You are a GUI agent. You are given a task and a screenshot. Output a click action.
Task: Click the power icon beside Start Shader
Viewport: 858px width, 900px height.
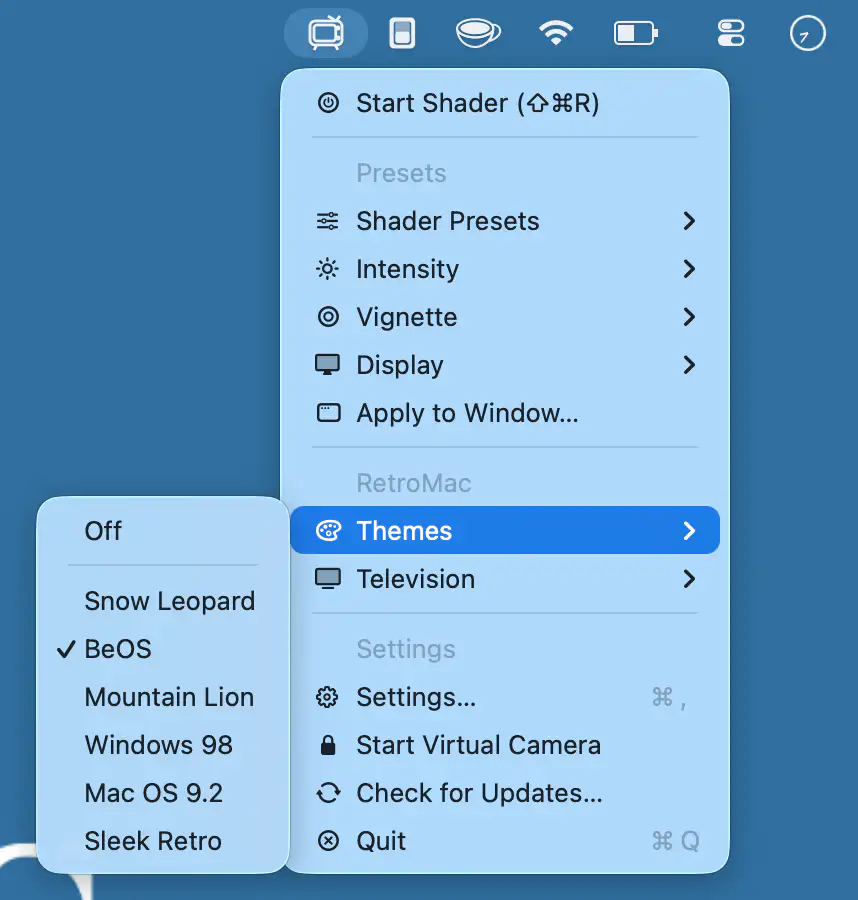click(x=328, y=103)
